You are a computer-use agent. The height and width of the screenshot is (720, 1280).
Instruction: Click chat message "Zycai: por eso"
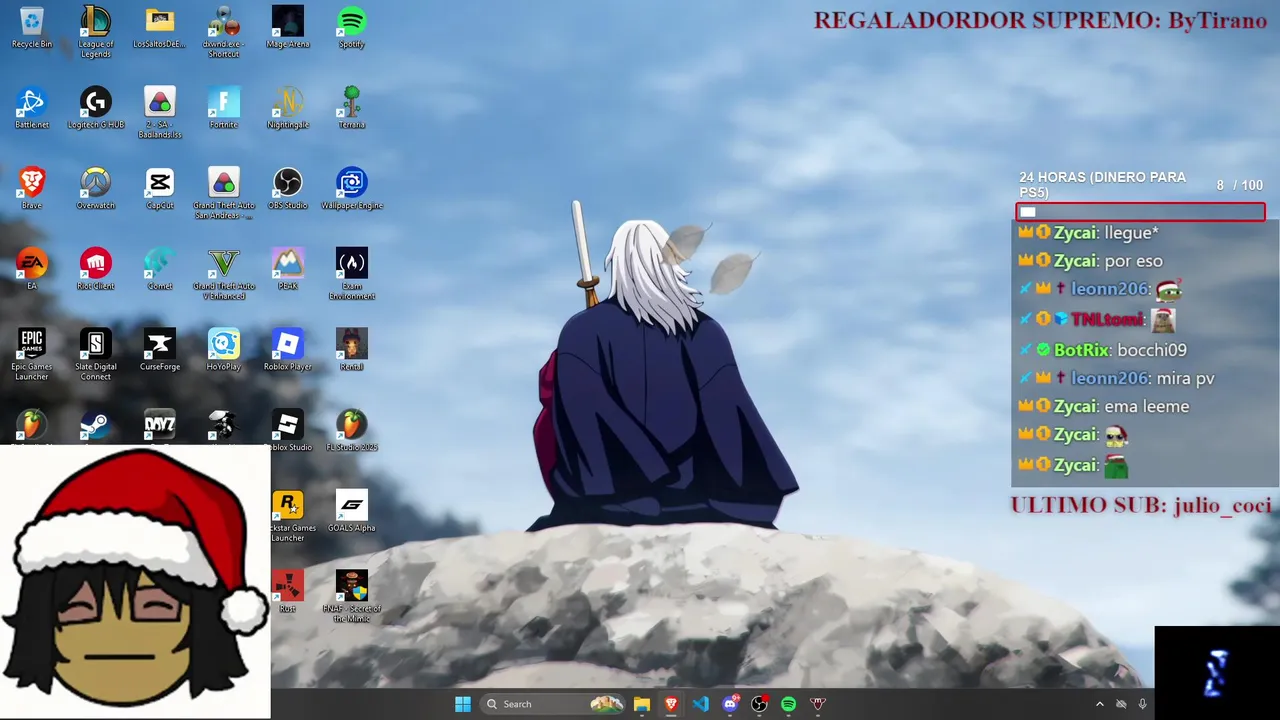[1091, 261]
